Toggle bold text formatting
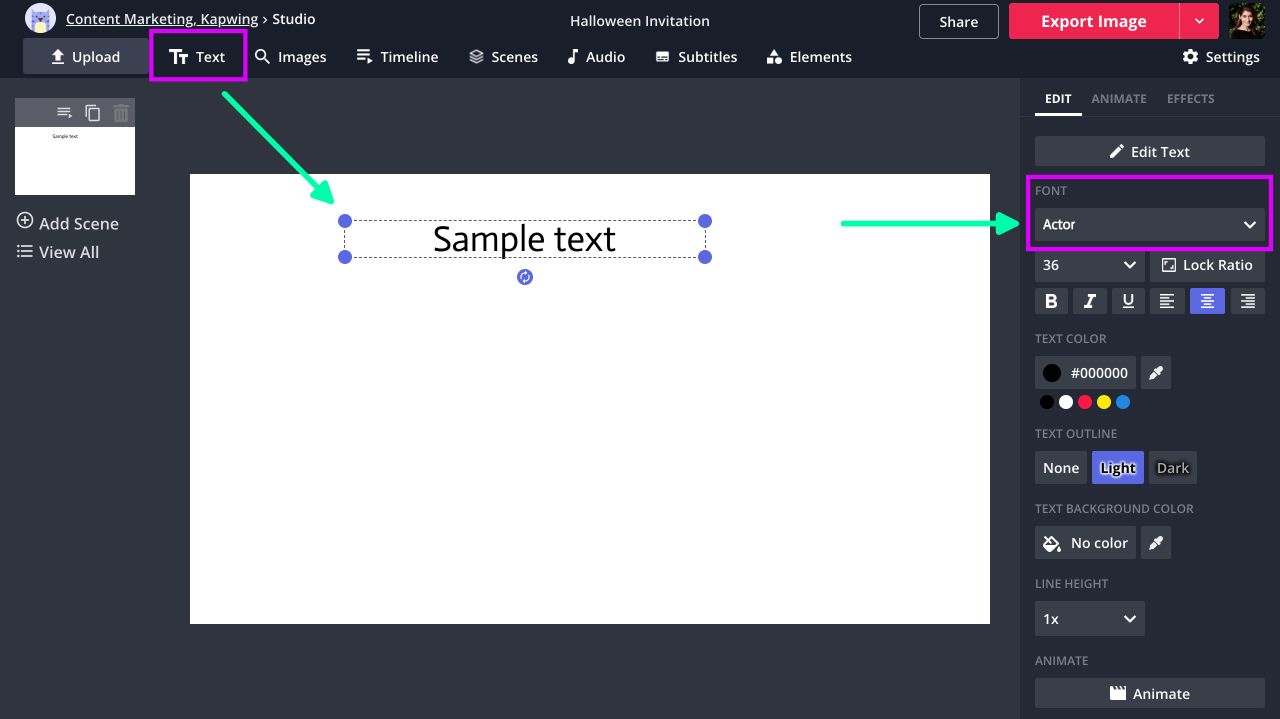The width and height of the screenshot is (1280, 719). [1051, 301]
